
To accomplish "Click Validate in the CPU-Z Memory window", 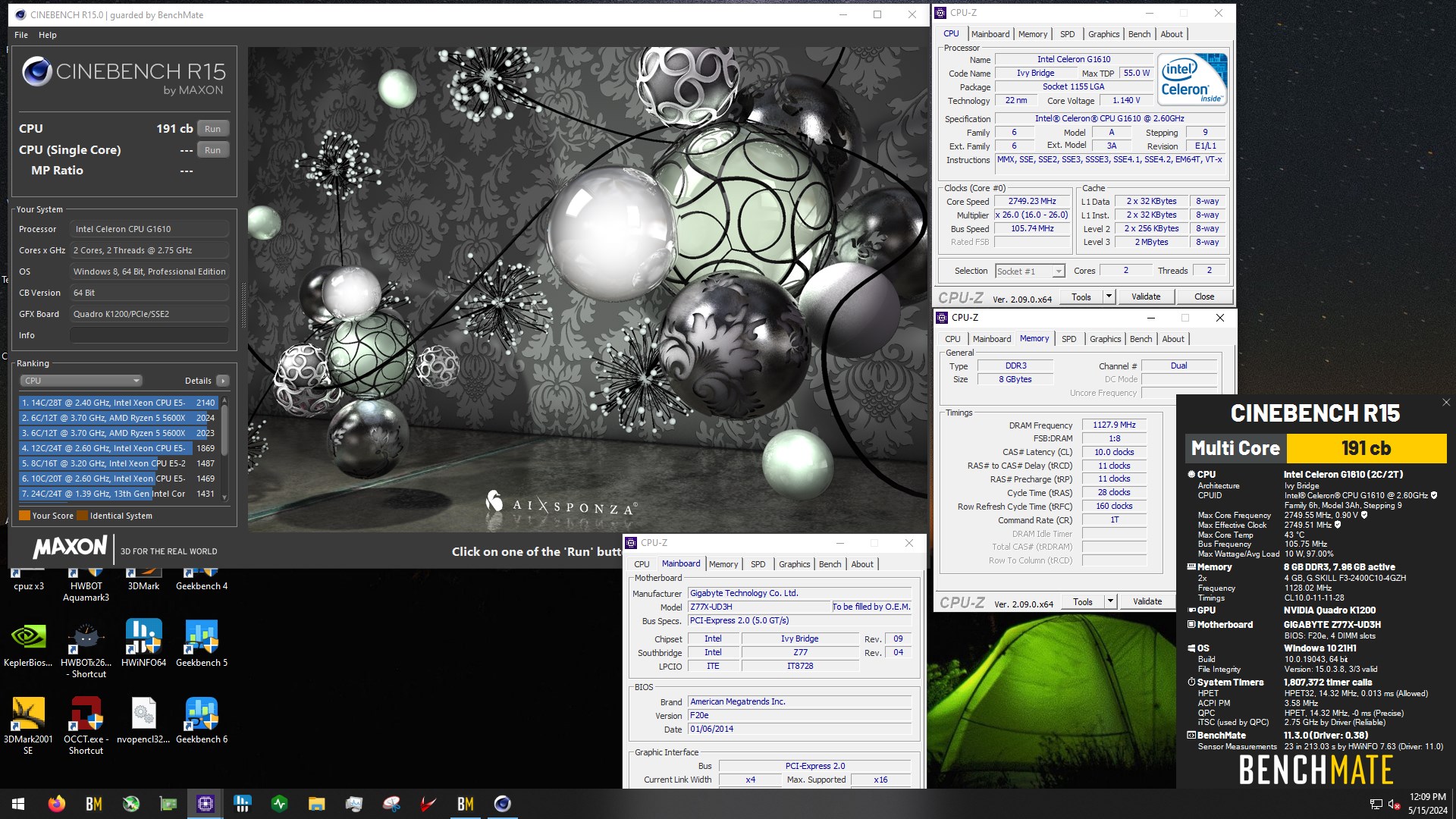I will point(1147,601).
